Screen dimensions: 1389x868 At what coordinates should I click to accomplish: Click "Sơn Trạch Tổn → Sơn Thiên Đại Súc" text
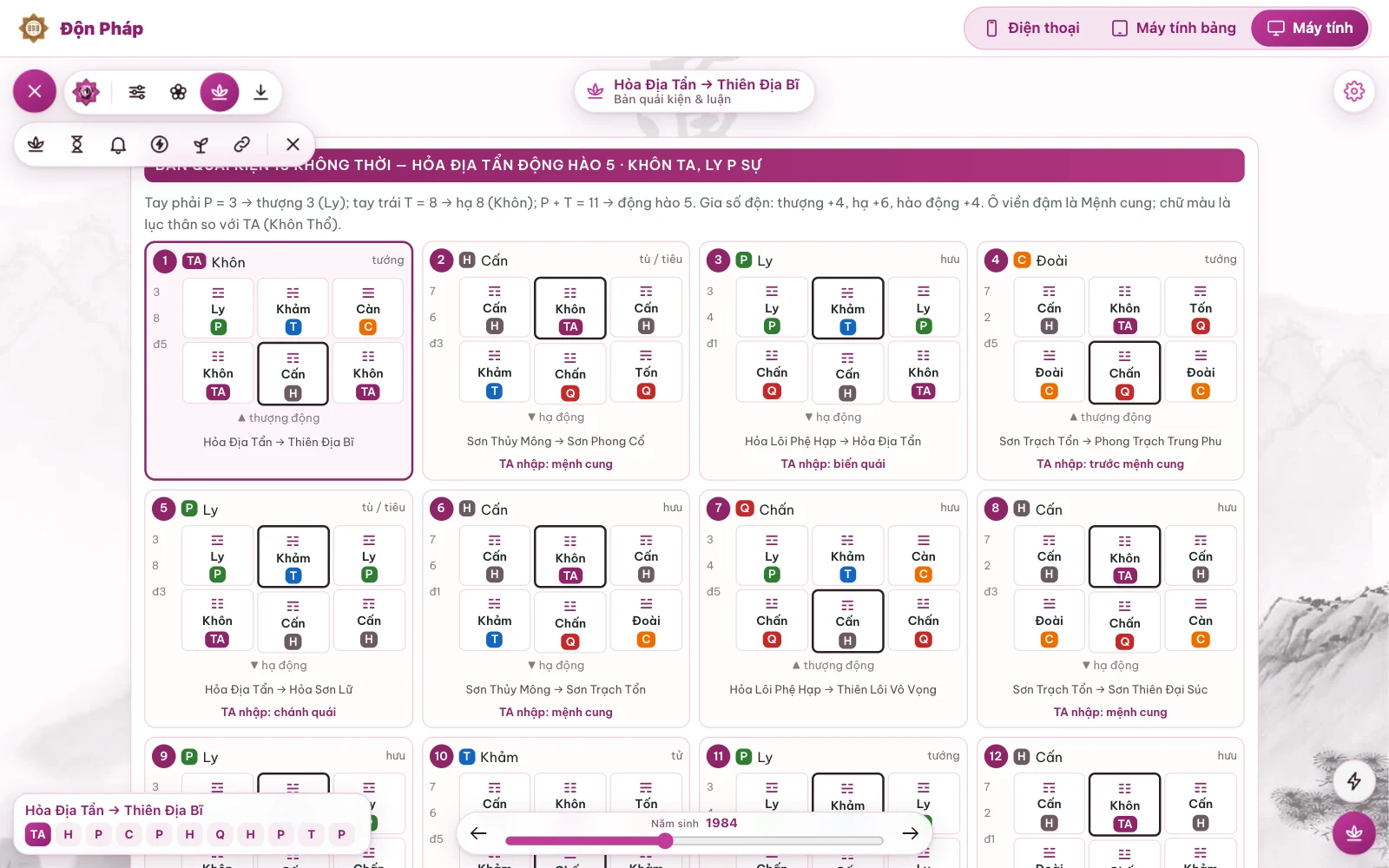[1110, 689]
